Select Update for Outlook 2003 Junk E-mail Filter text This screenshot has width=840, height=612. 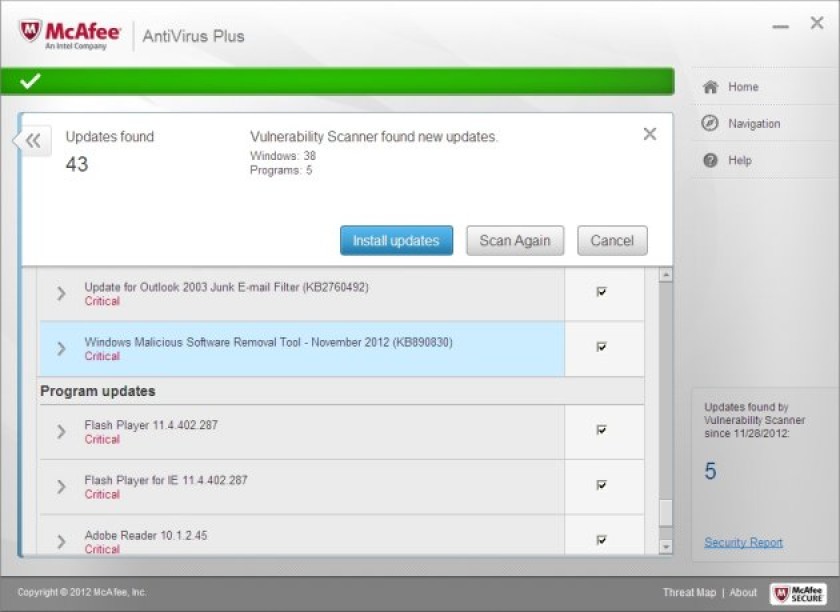227,287
